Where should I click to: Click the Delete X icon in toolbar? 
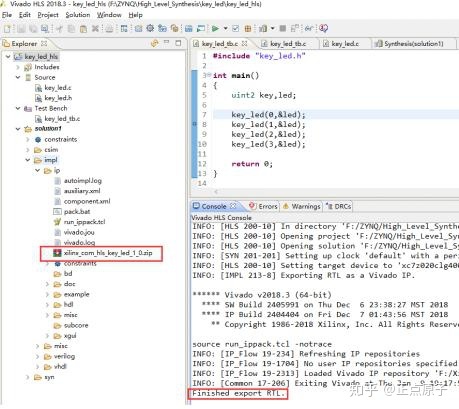tap(95, 29)
